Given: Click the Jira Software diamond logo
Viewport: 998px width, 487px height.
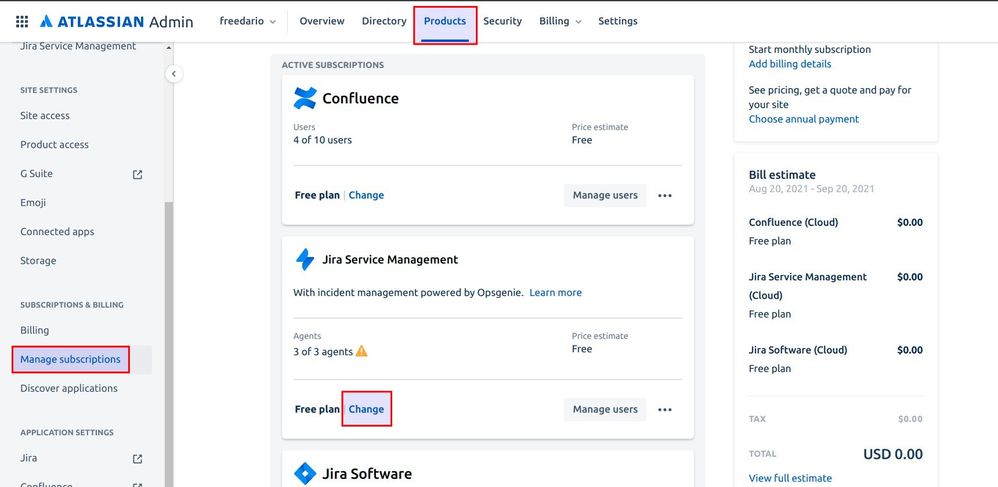Looking at the screenshot, I should [x=305, y=474].
